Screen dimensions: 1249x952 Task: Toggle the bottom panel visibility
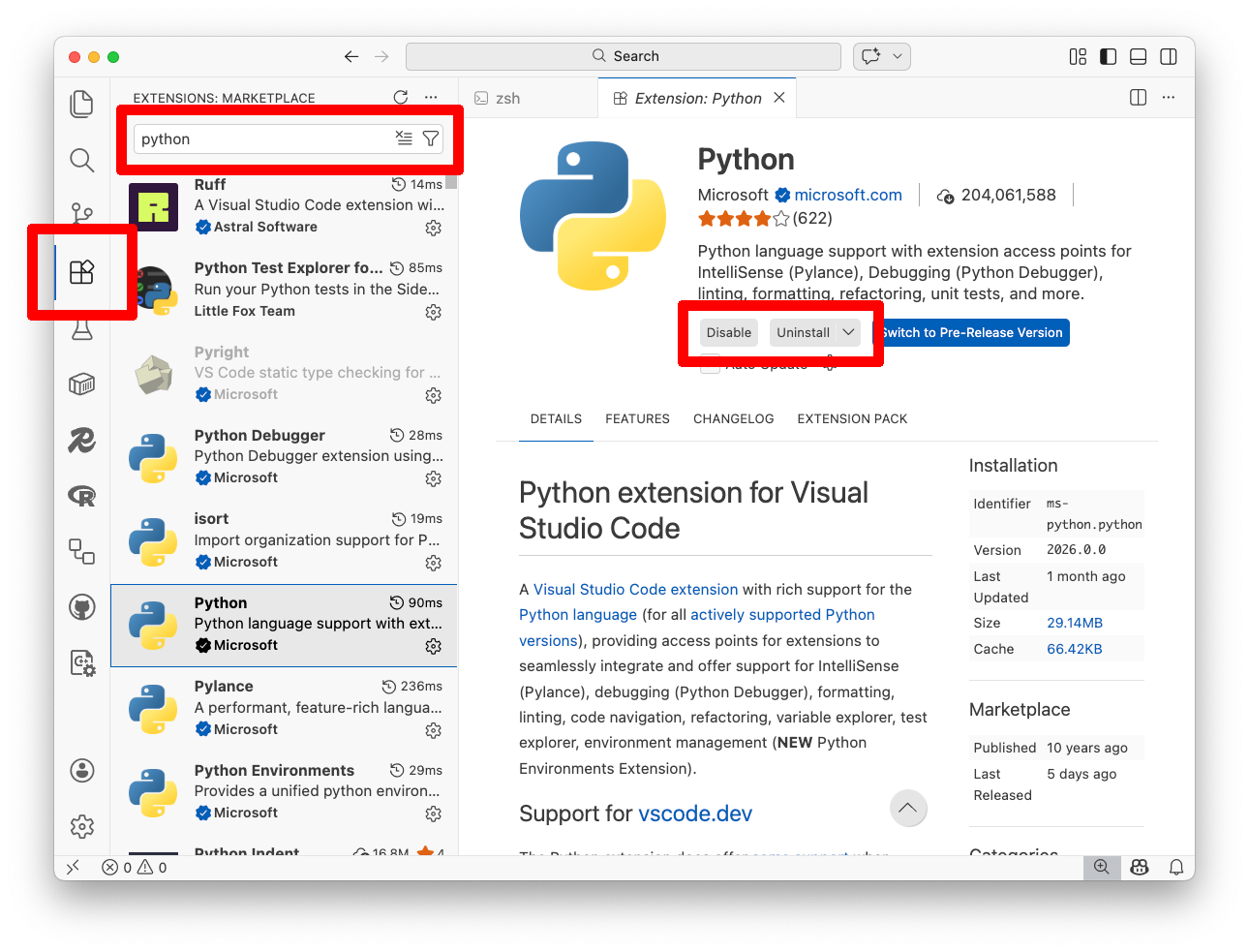click(x=1138, y=56)
